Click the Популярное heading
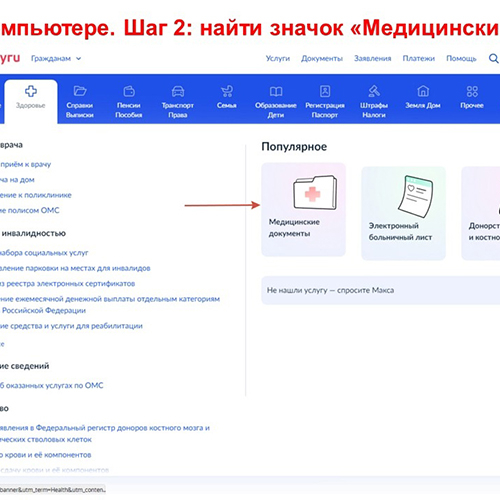 [x=294, y=147]
